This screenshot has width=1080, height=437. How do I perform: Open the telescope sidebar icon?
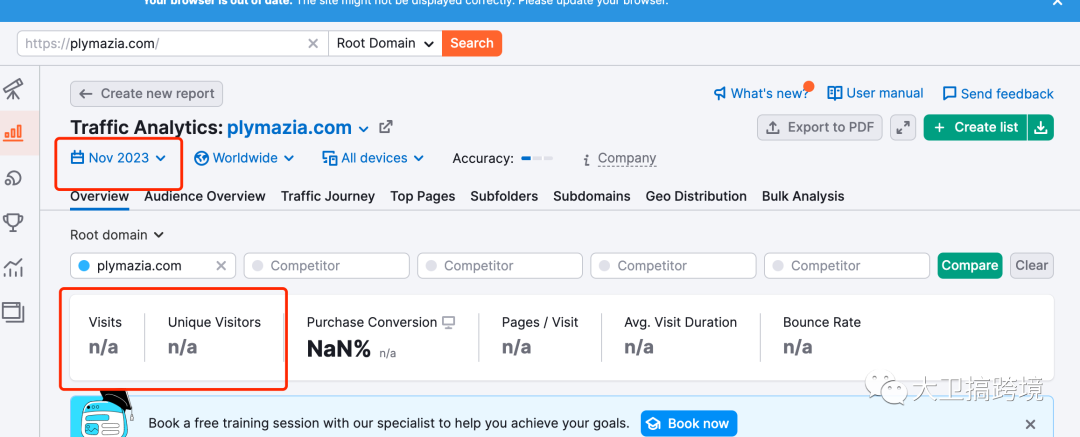13,89
